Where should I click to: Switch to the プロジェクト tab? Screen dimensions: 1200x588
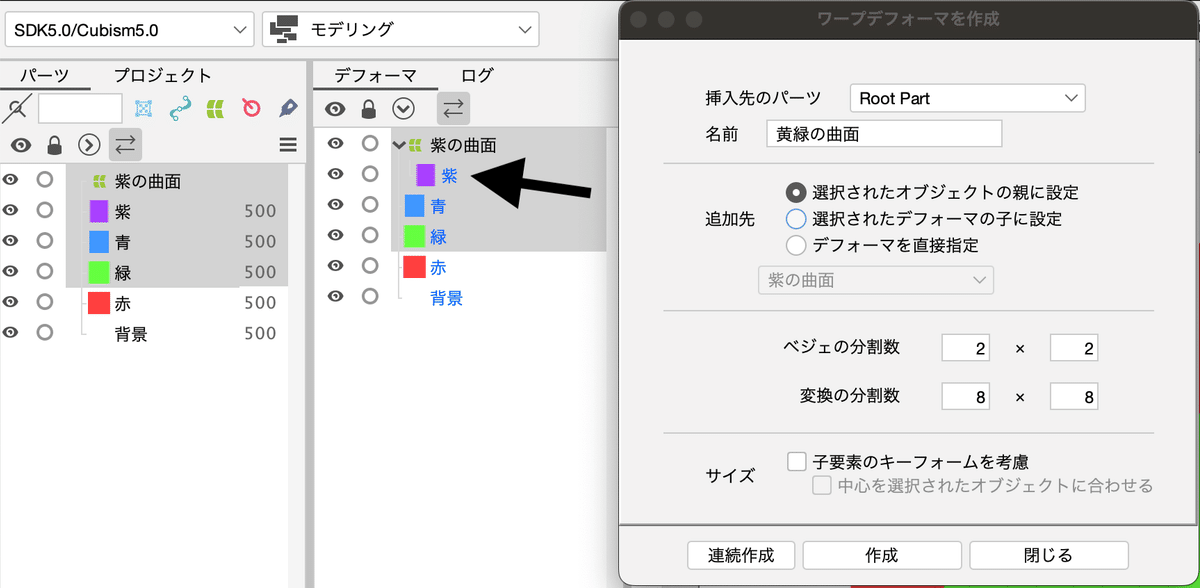[162, 75]
